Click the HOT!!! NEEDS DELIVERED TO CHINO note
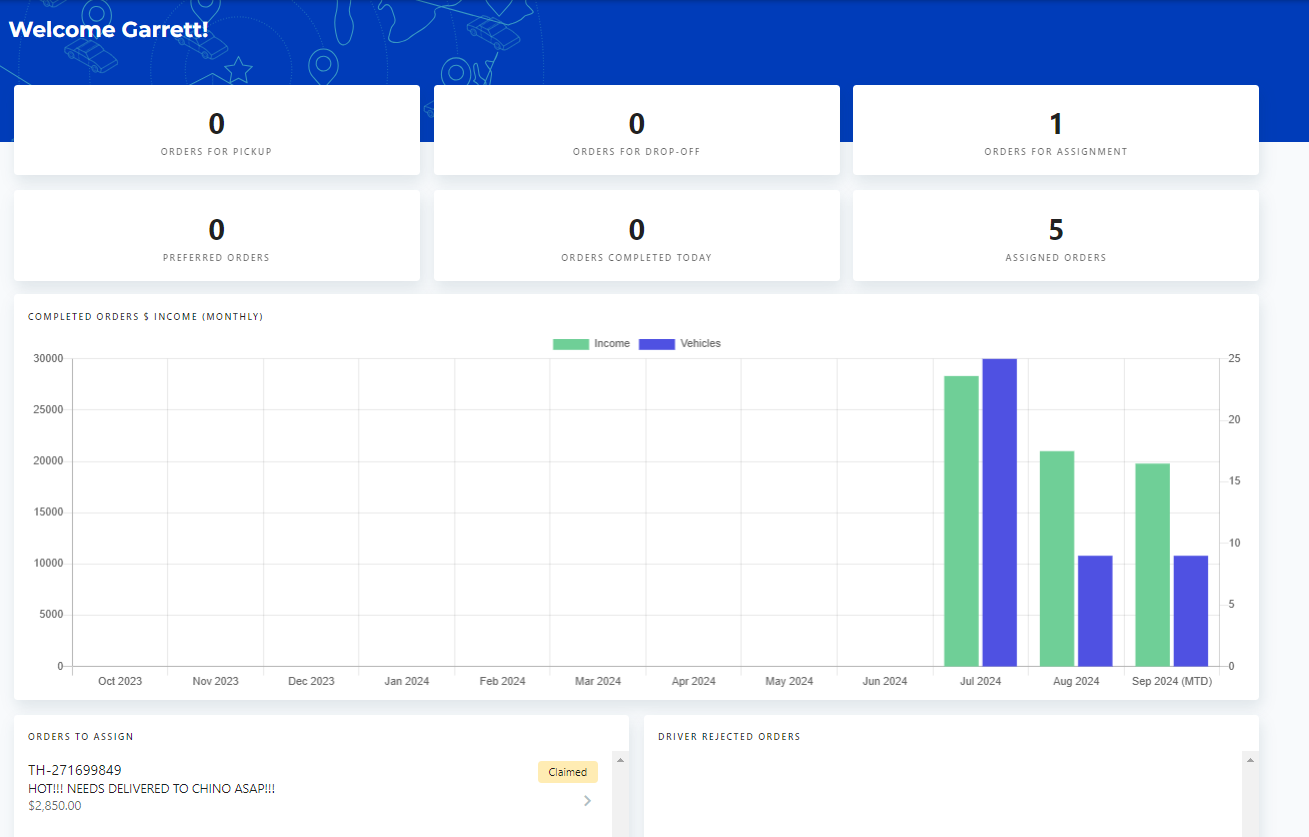1309x837 pixels. pyautogui.click(x=151, y=789)
